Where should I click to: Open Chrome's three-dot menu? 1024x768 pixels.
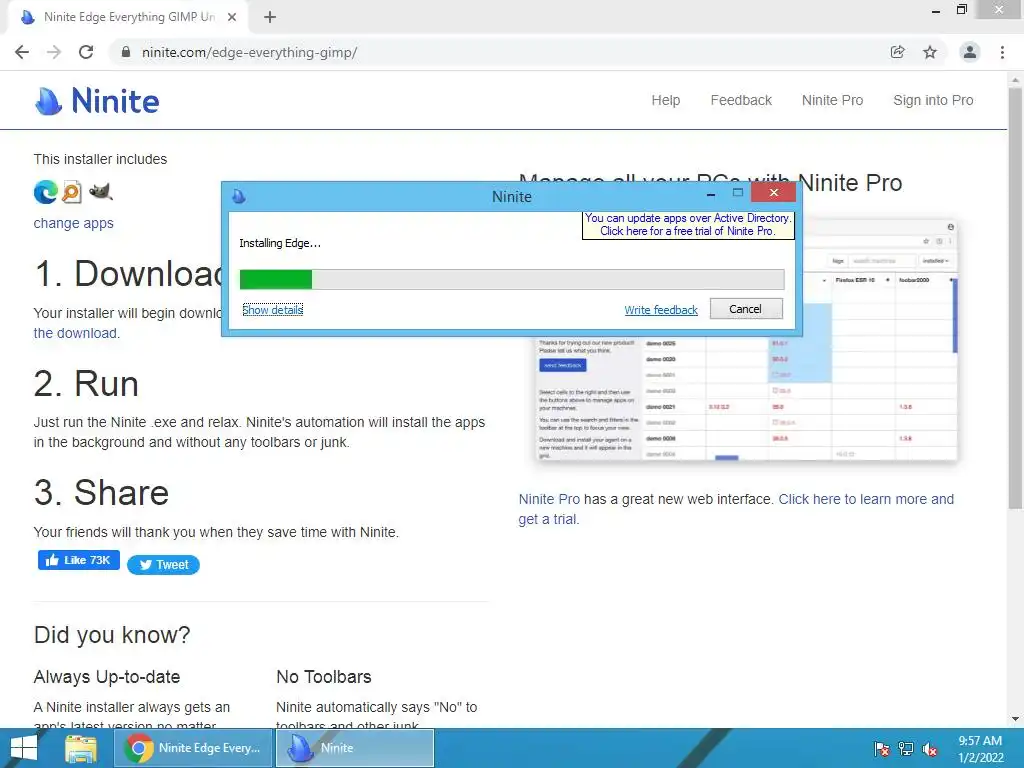pyautogui.click(x=1002, y=52)
